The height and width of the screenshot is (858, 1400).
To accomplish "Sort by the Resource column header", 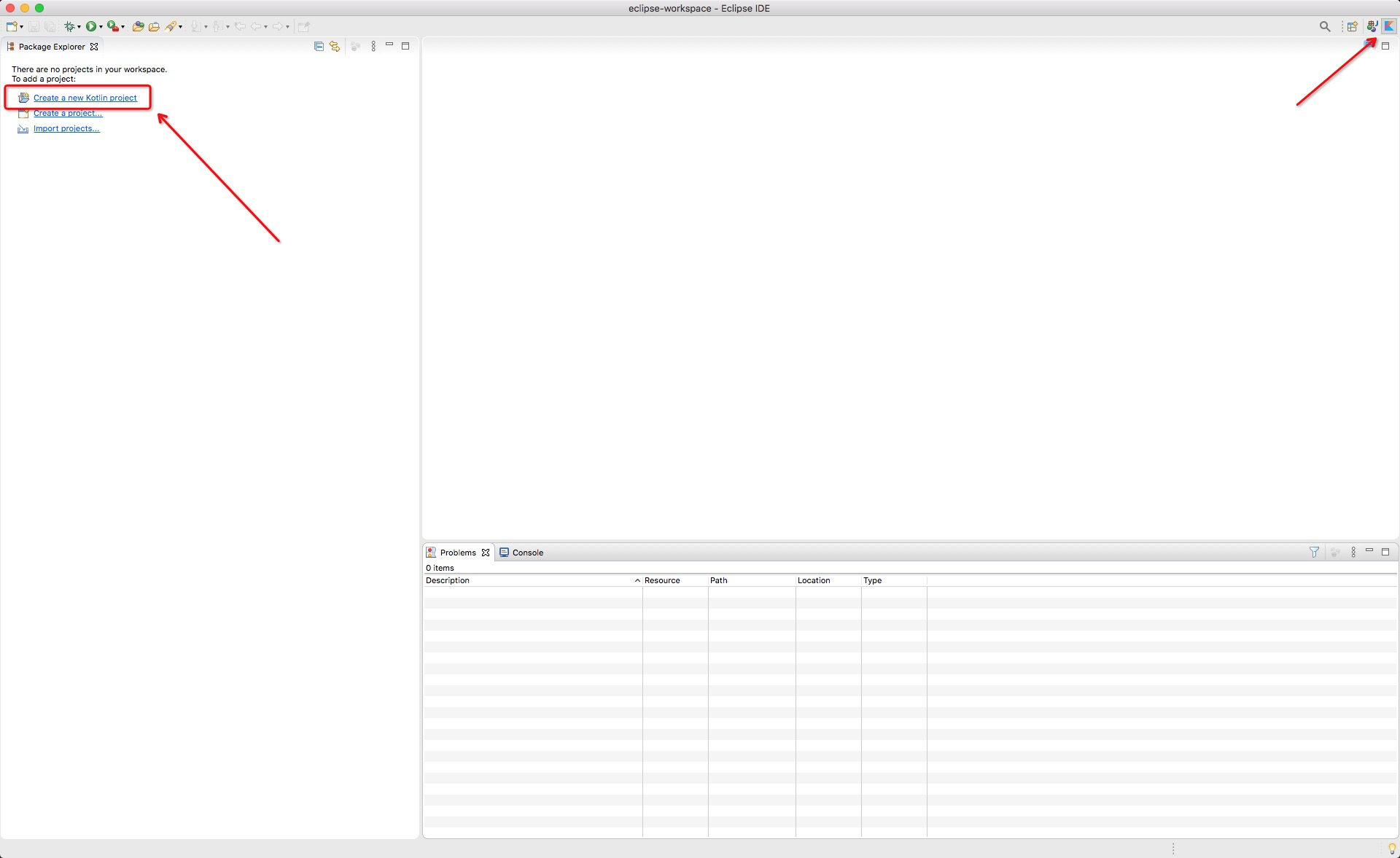I will pos(675,580).
